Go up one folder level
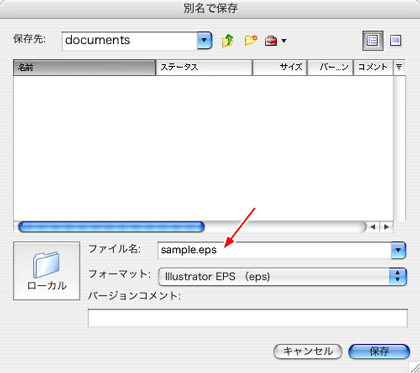Image resolution: width=420 pixels, height=373 pixels. (x=228, y=40)
